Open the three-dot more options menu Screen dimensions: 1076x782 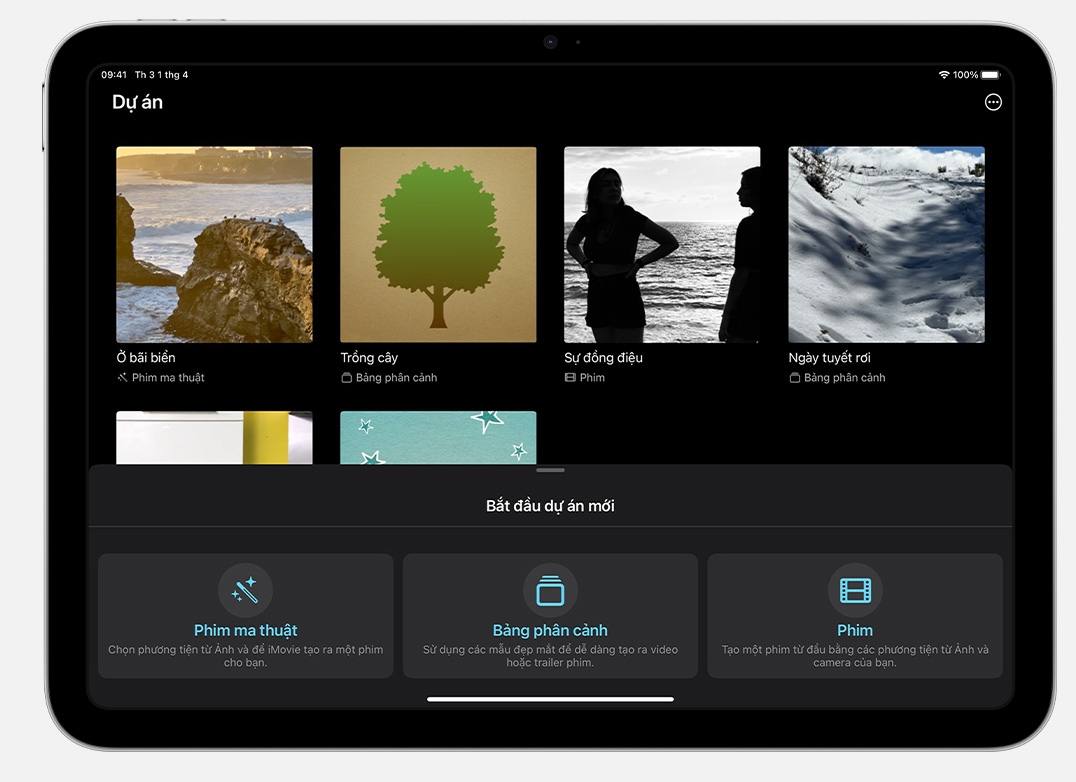point(993,102)
